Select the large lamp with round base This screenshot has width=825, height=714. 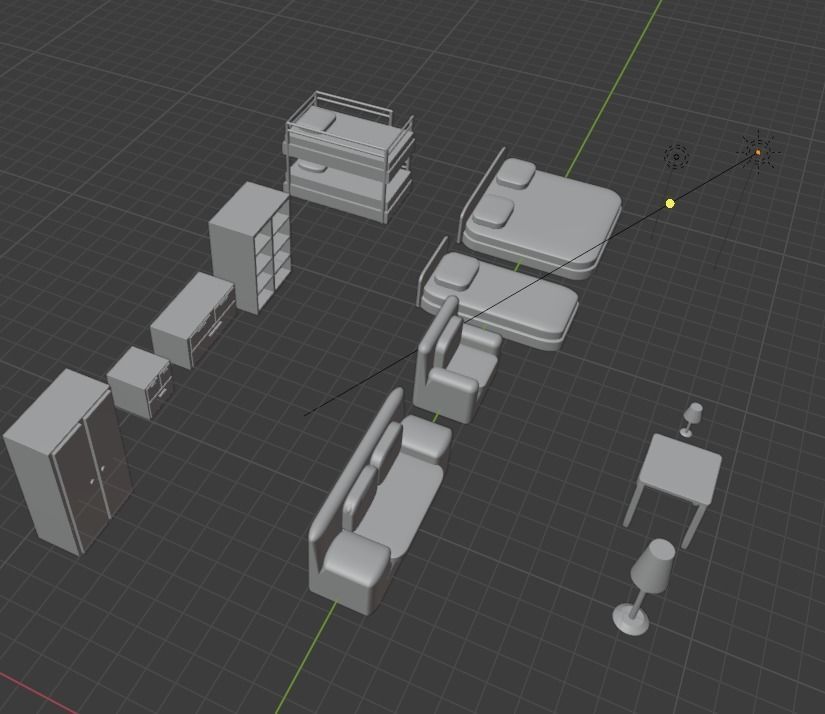pos(645,587)
